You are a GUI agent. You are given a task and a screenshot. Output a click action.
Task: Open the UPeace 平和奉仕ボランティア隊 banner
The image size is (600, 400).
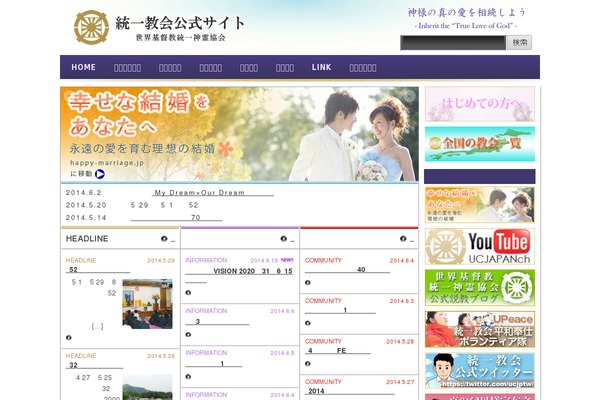click(480, 329)
